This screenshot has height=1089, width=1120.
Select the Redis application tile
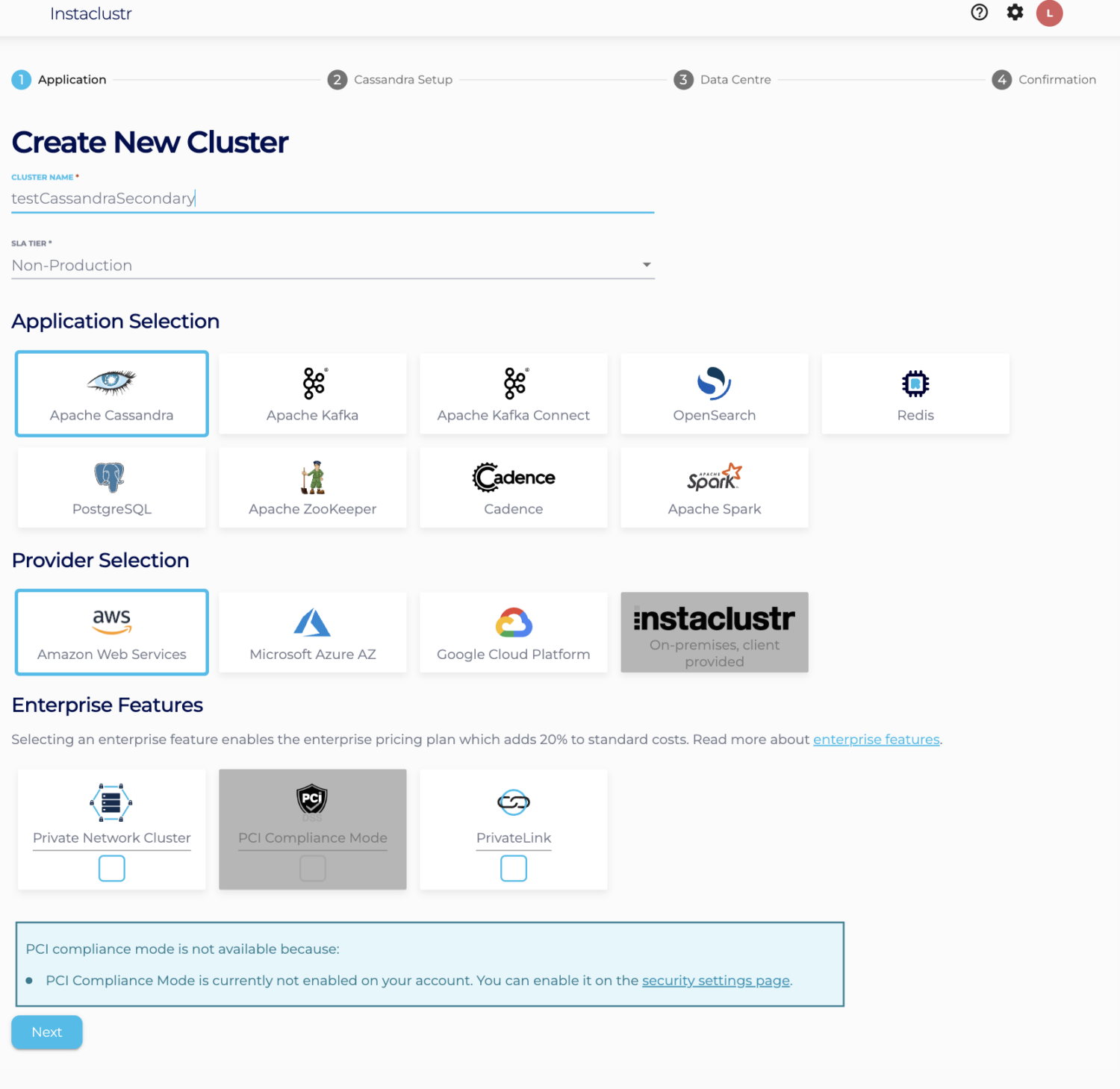coord(915,393)
